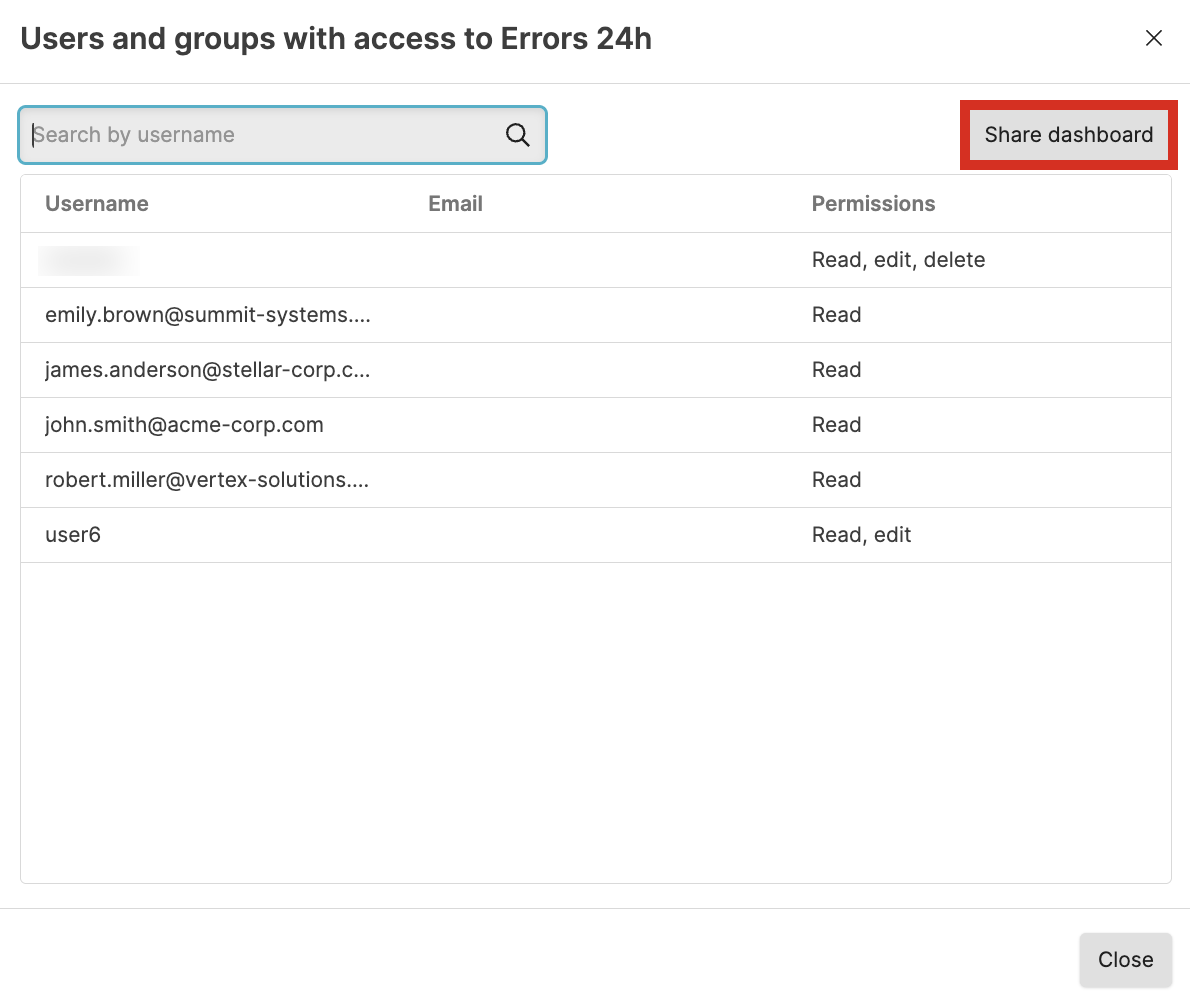The image size is (1190, 1004).
Task: Select the robert.miller@vertex-solutions user row
Action: 207,480
